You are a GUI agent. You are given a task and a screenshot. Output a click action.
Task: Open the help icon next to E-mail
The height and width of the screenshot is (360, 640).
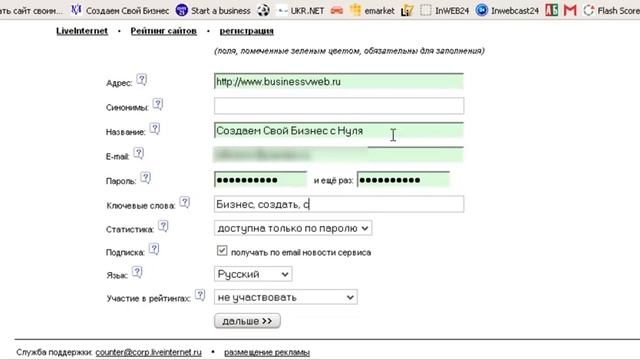coord(139,153)
